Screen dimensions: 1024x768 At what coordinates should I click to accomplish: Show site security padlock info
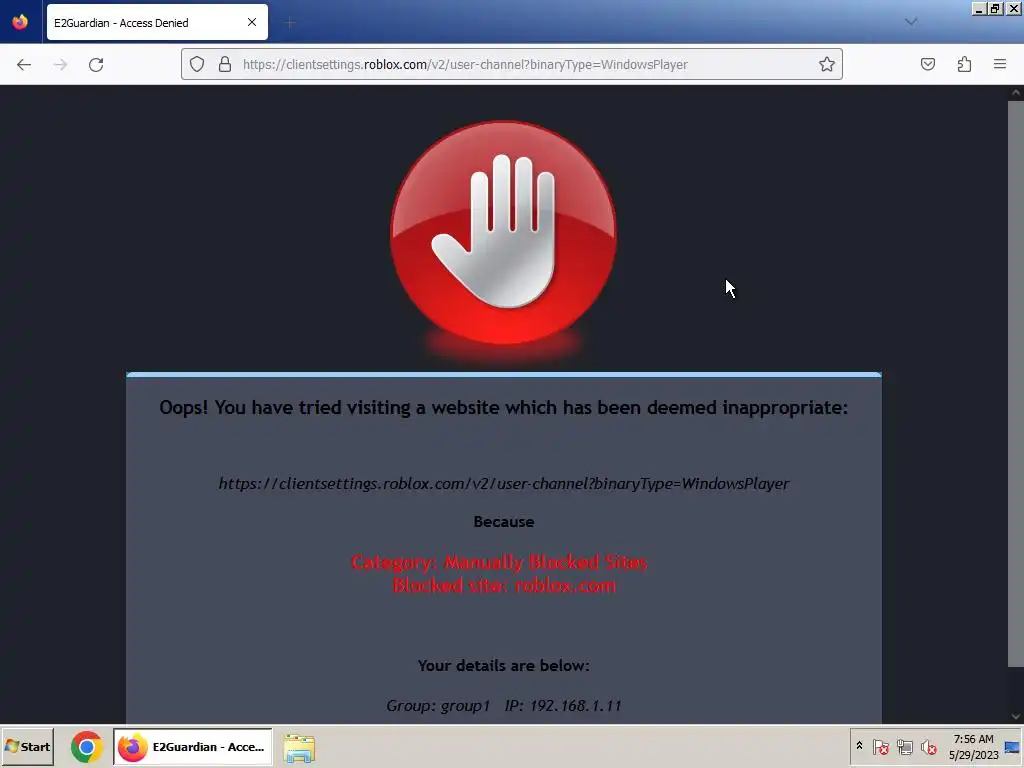coord(225,64)
